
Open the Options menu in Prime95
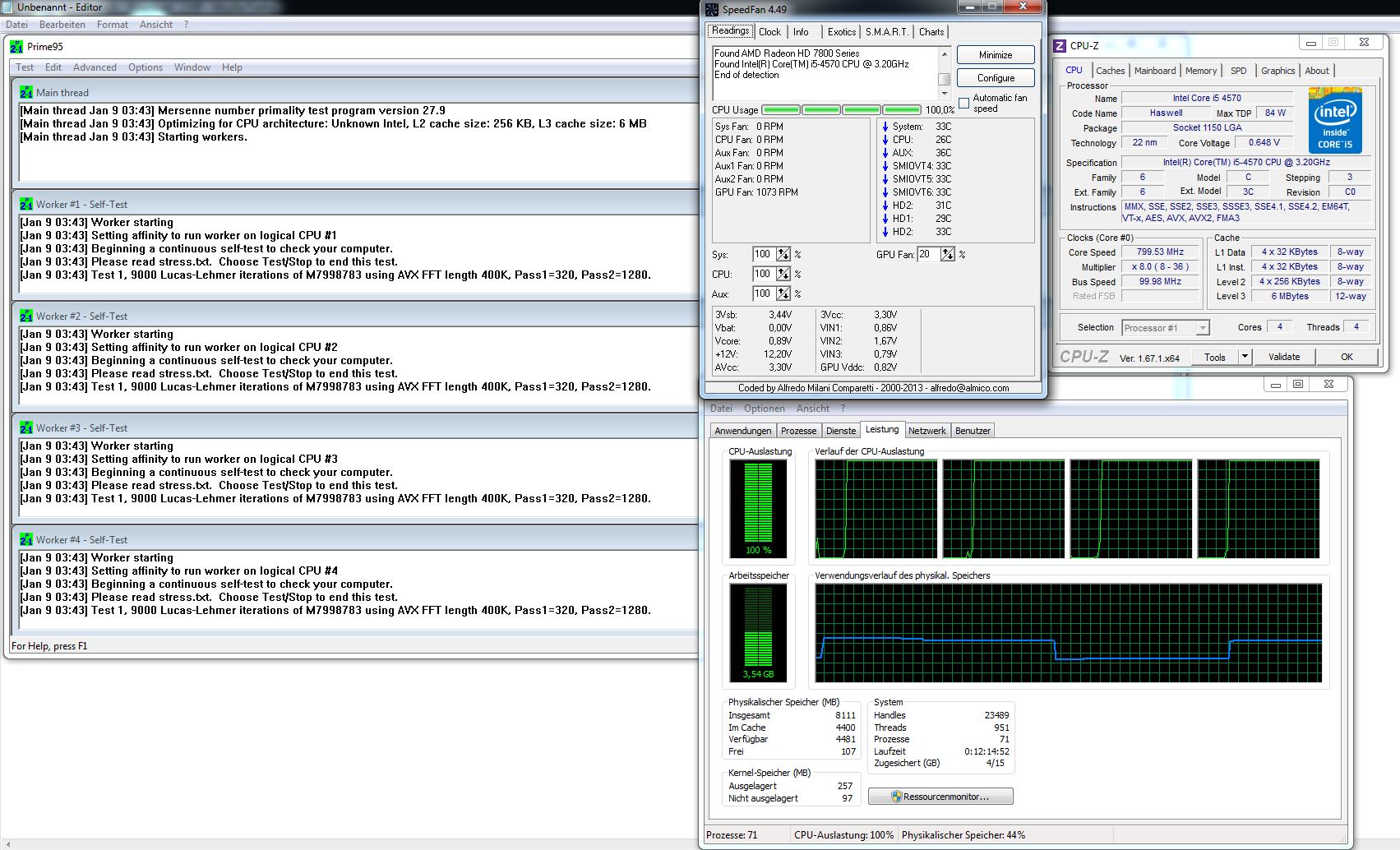pos(146,67)
